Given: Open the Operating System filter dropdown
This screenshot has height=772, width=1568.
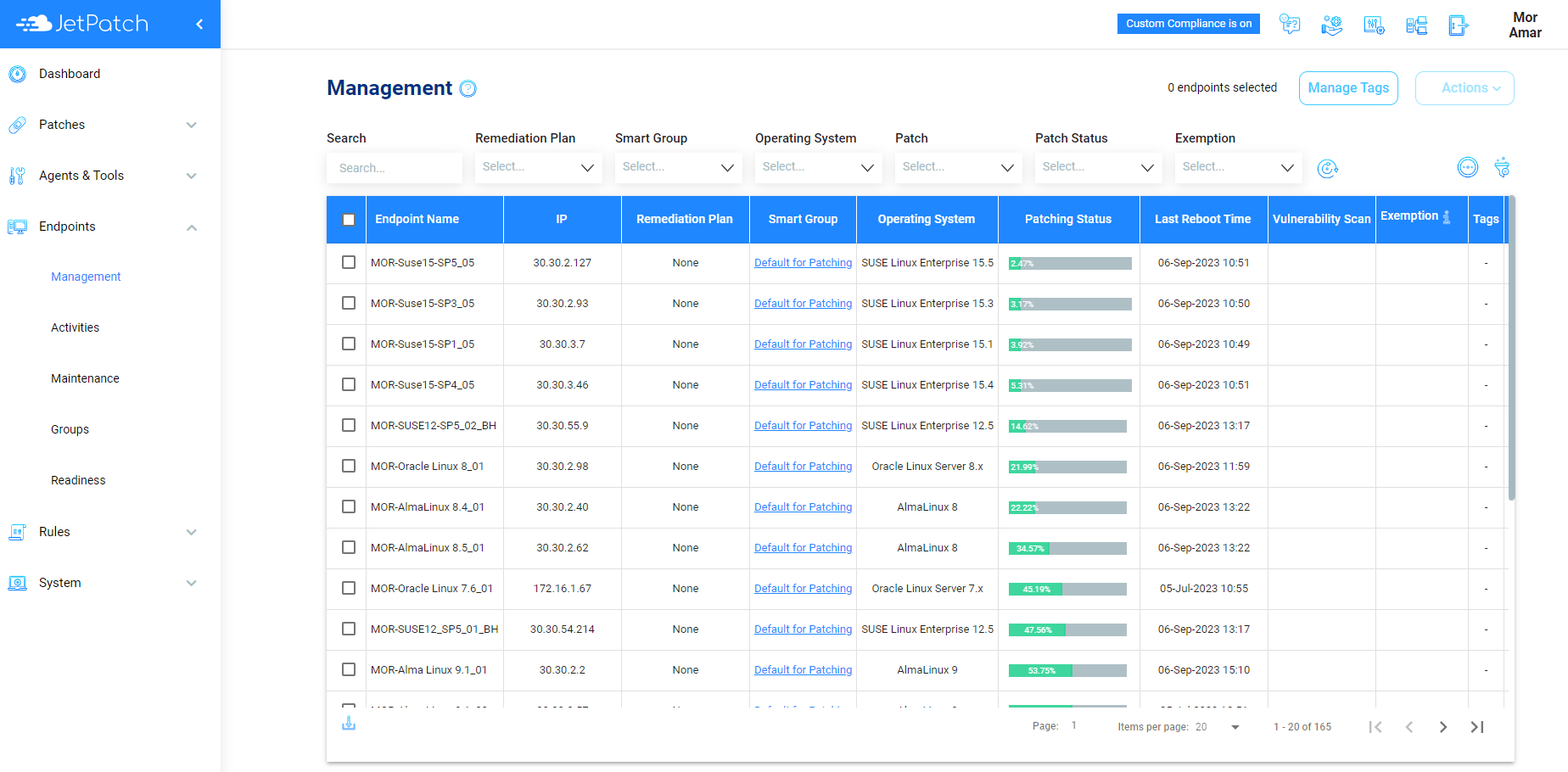Looking at the screenshot, I should click(819, 167).
